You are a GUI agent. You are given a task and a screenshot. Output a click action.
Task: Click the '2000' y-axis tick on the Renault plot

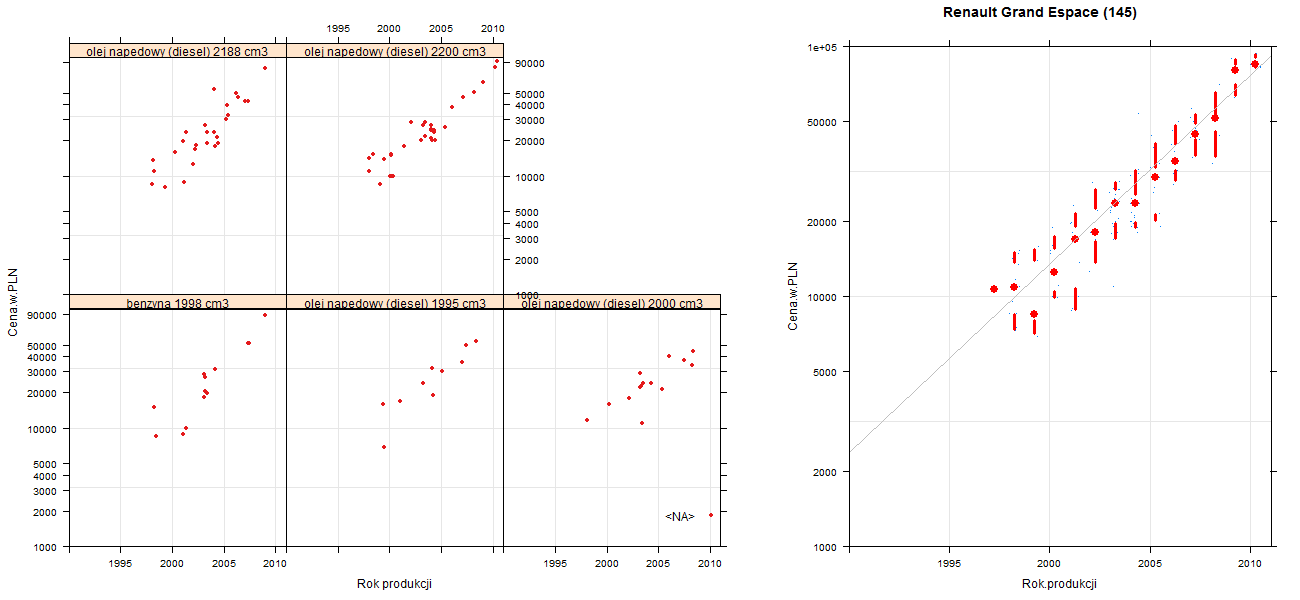827,471
